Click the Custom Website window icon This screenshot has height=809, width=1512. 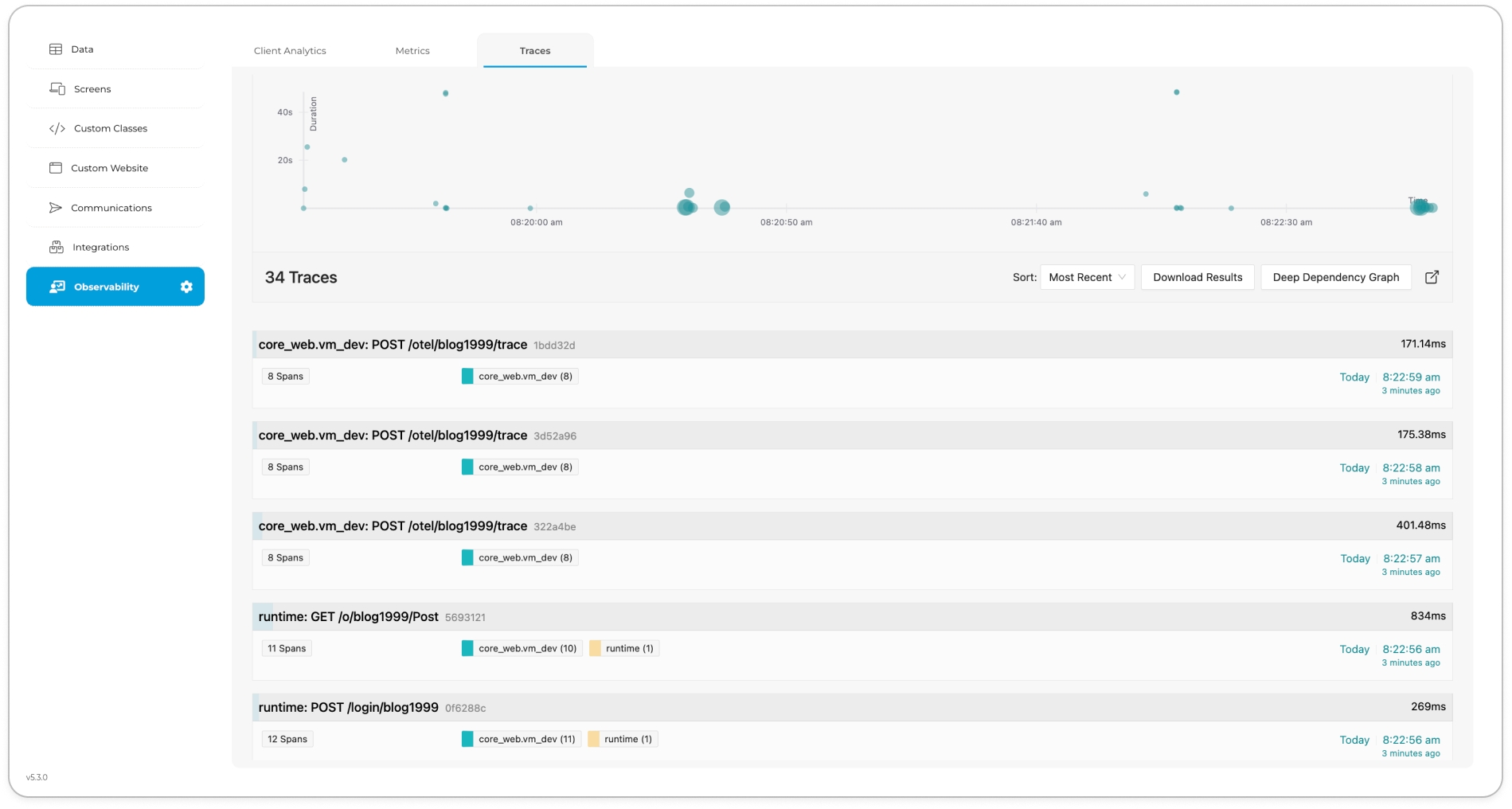(56, 168)
